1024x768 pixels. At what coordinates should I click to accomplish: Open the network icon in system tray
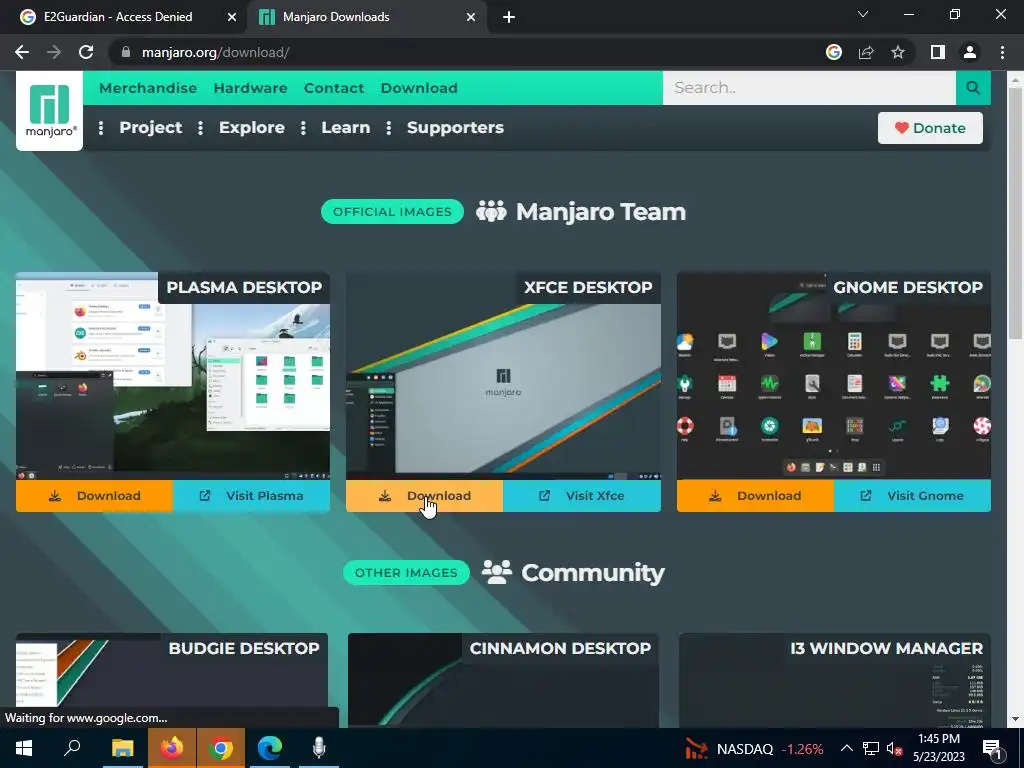point(871,748)
